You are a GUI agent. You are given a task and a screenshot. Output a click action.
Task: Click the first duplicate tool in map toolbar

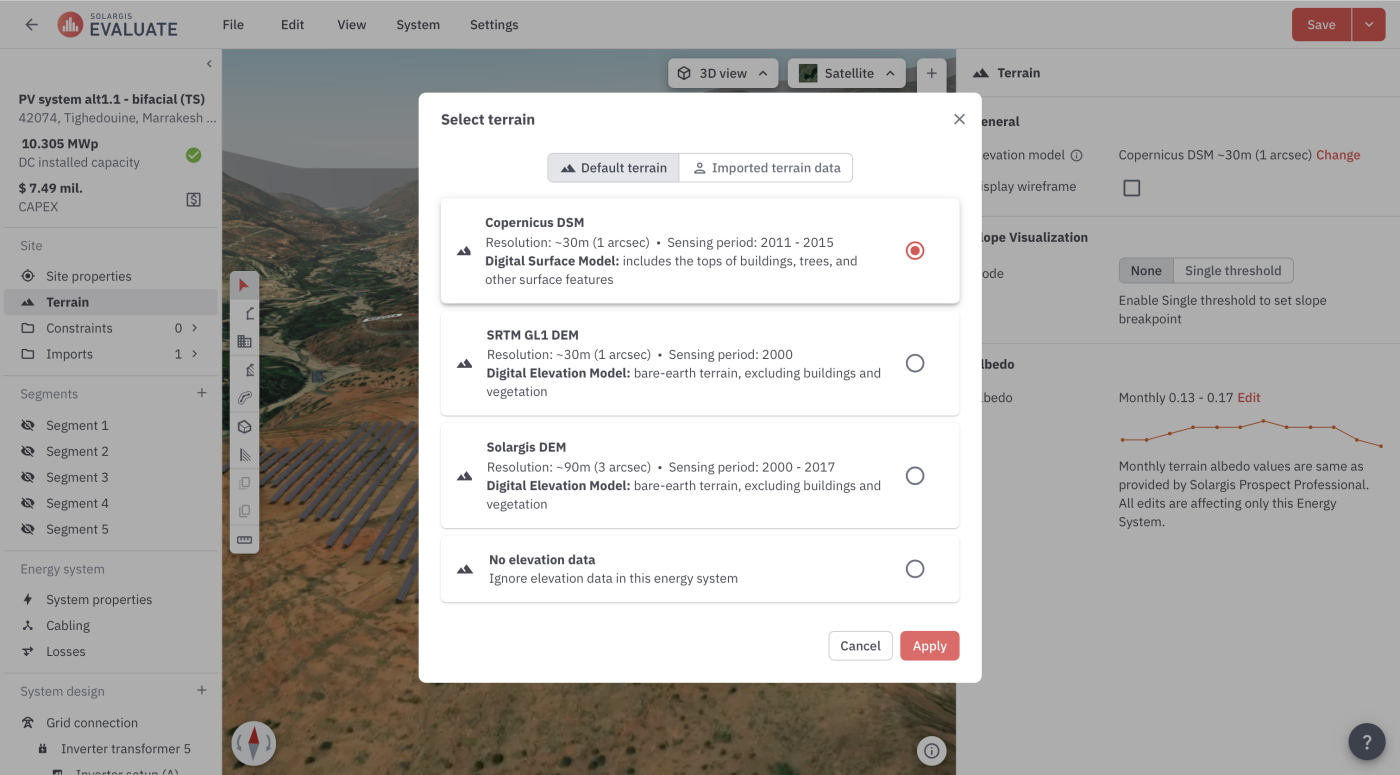coord(244,483)
